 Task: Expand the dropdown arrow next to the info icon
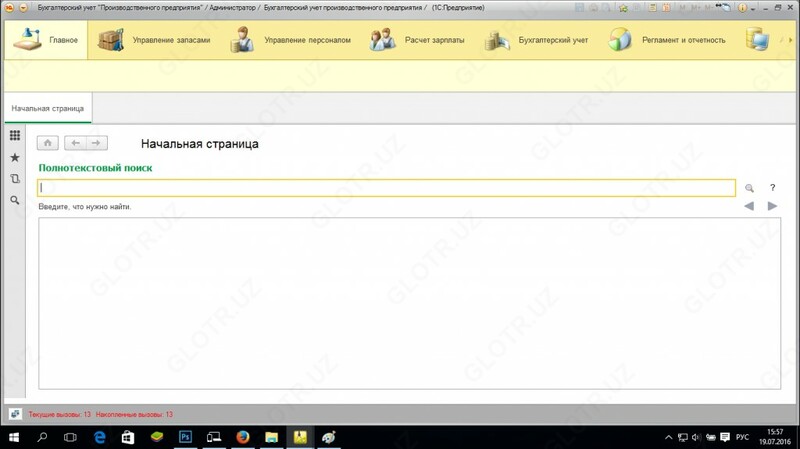(x=753, y=9)
